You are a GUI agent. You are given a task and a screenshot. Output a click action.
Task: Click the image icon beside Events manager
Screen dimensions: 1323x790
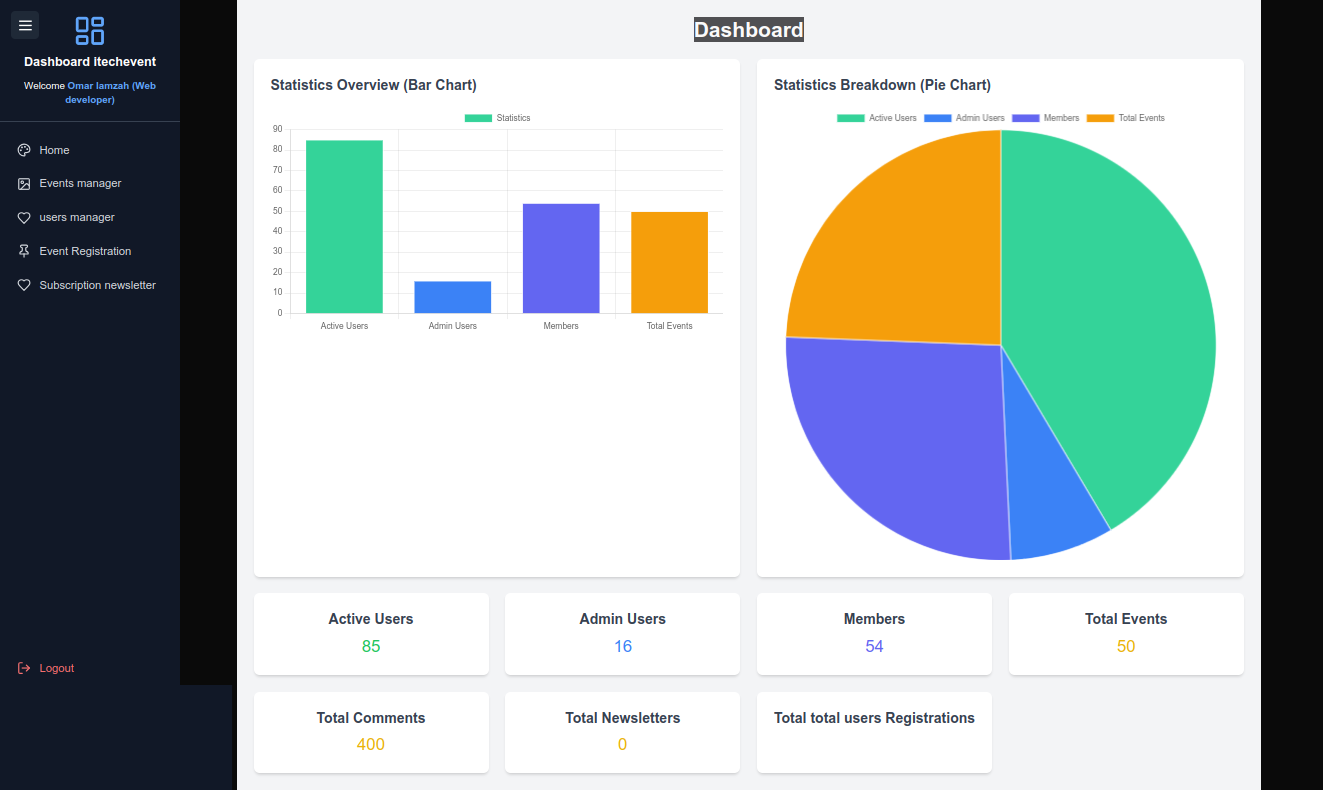click(x=24, y=184)
